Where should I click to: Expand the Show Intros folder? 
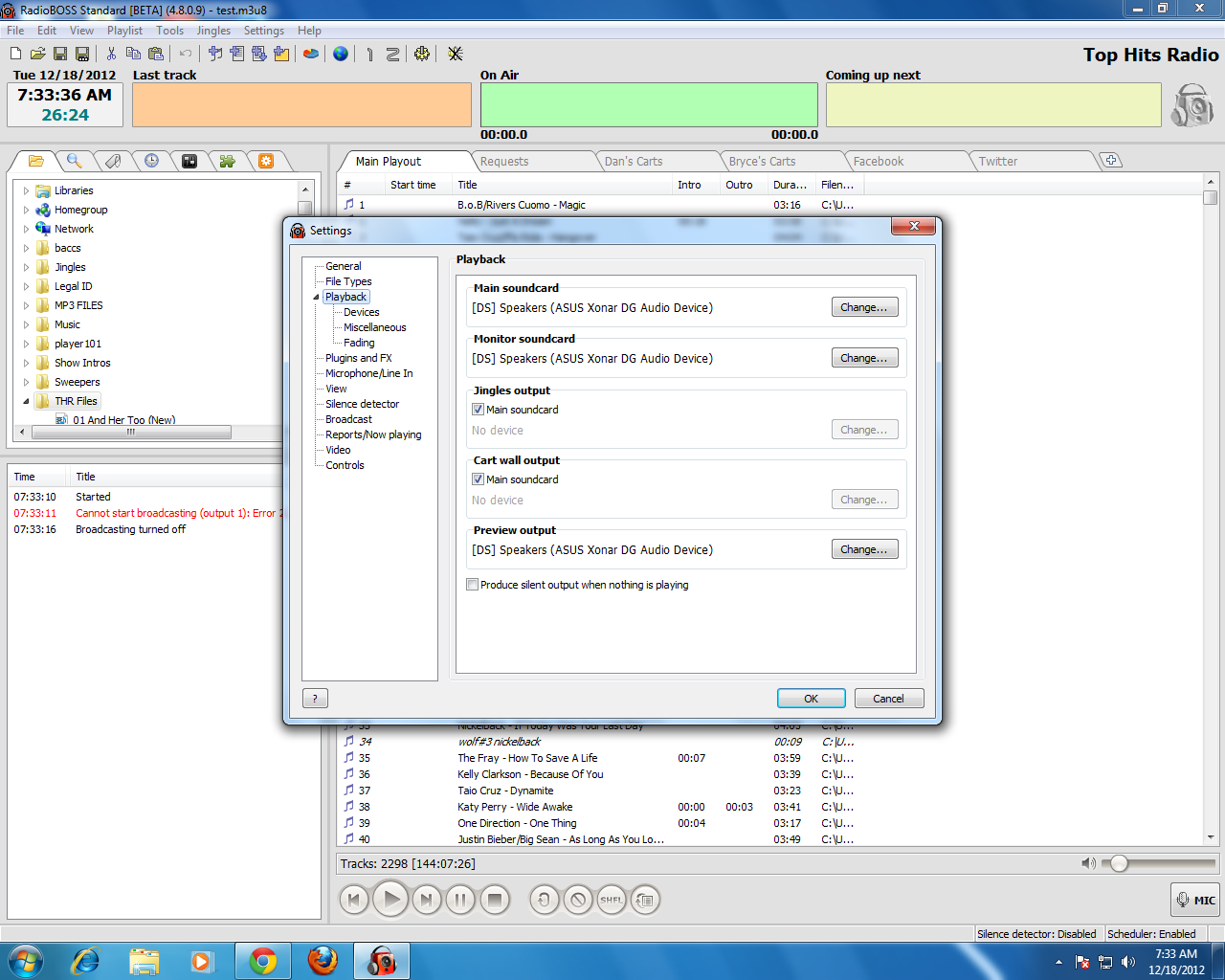pos(26,363)
